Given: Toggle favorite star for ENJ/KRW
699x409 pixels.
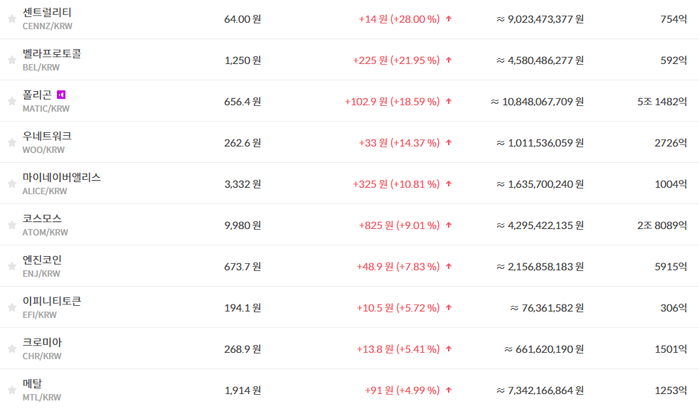Looking at the screenshot, I should (x=12, y=266).
